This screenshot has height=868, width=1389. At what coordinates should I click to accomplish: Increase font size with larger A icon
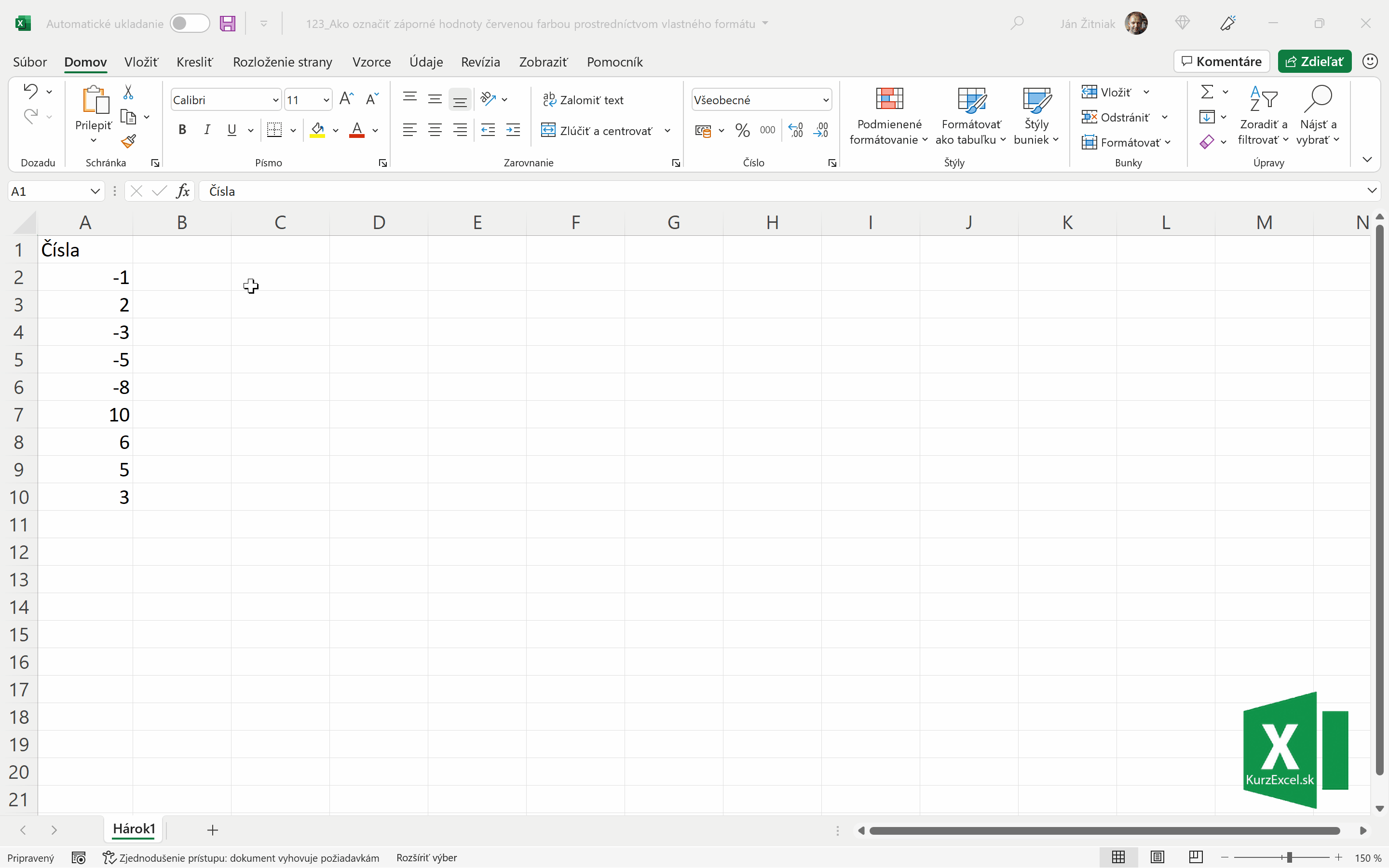[x=347, y=99]
